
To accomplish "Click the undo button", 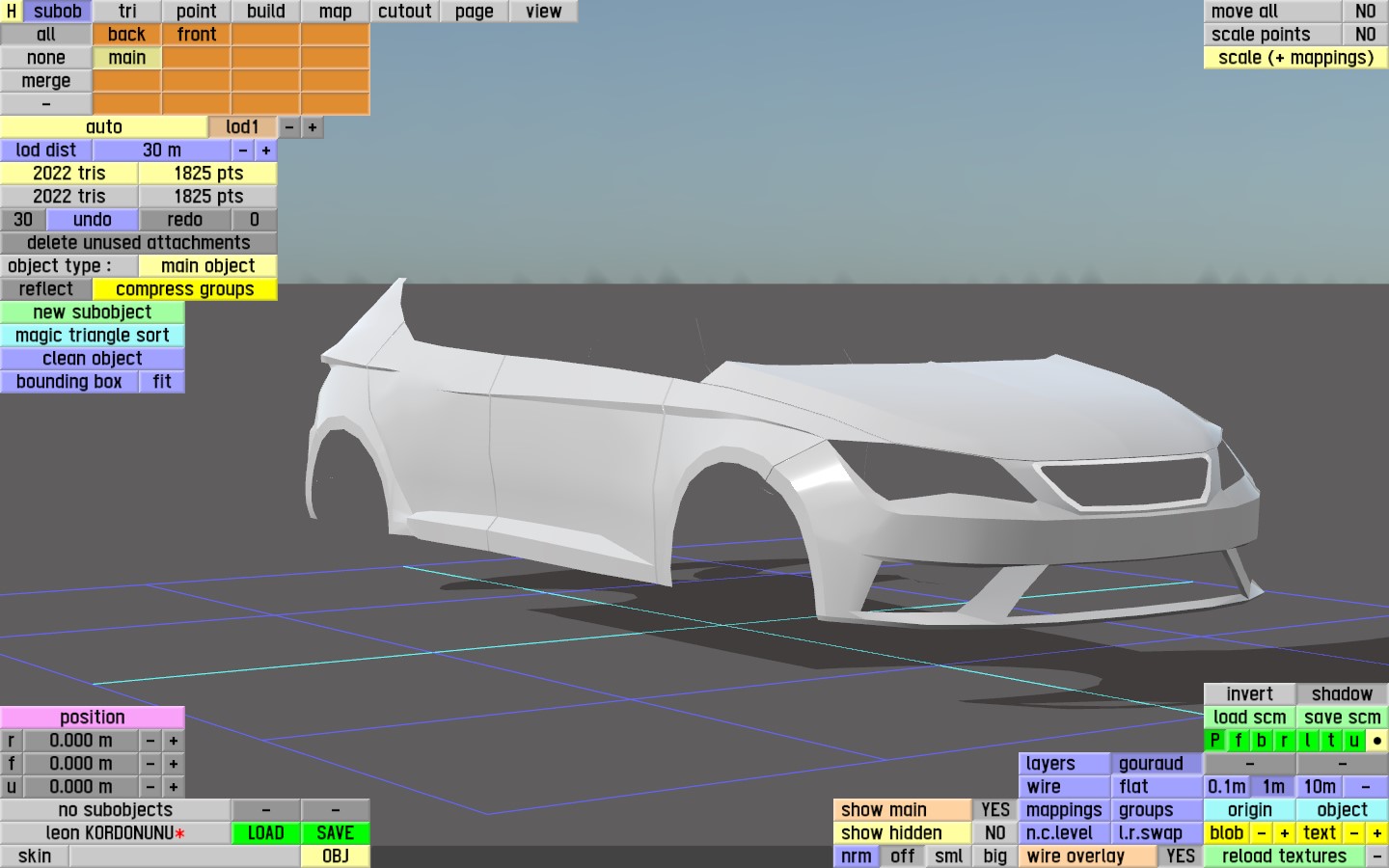I will click(93, 220).
